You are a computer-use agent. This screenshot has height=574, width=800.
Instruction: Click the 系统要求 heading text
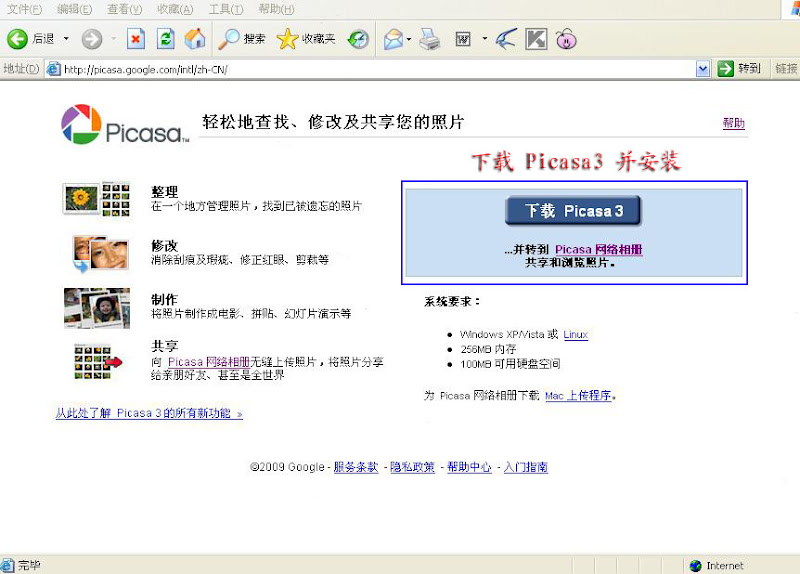coord(452,302)
